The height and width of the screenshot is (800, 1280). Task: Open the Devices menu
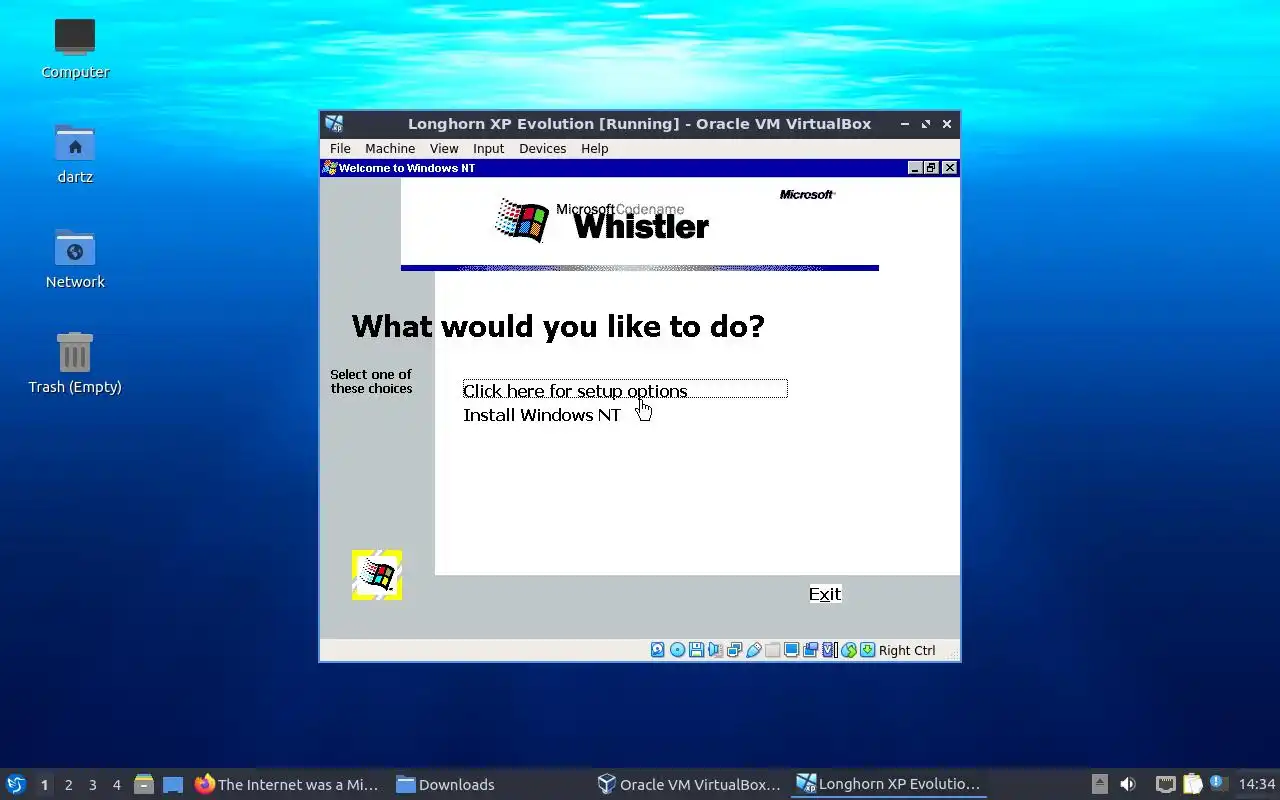pyautogui.click(x=542, y=148)
